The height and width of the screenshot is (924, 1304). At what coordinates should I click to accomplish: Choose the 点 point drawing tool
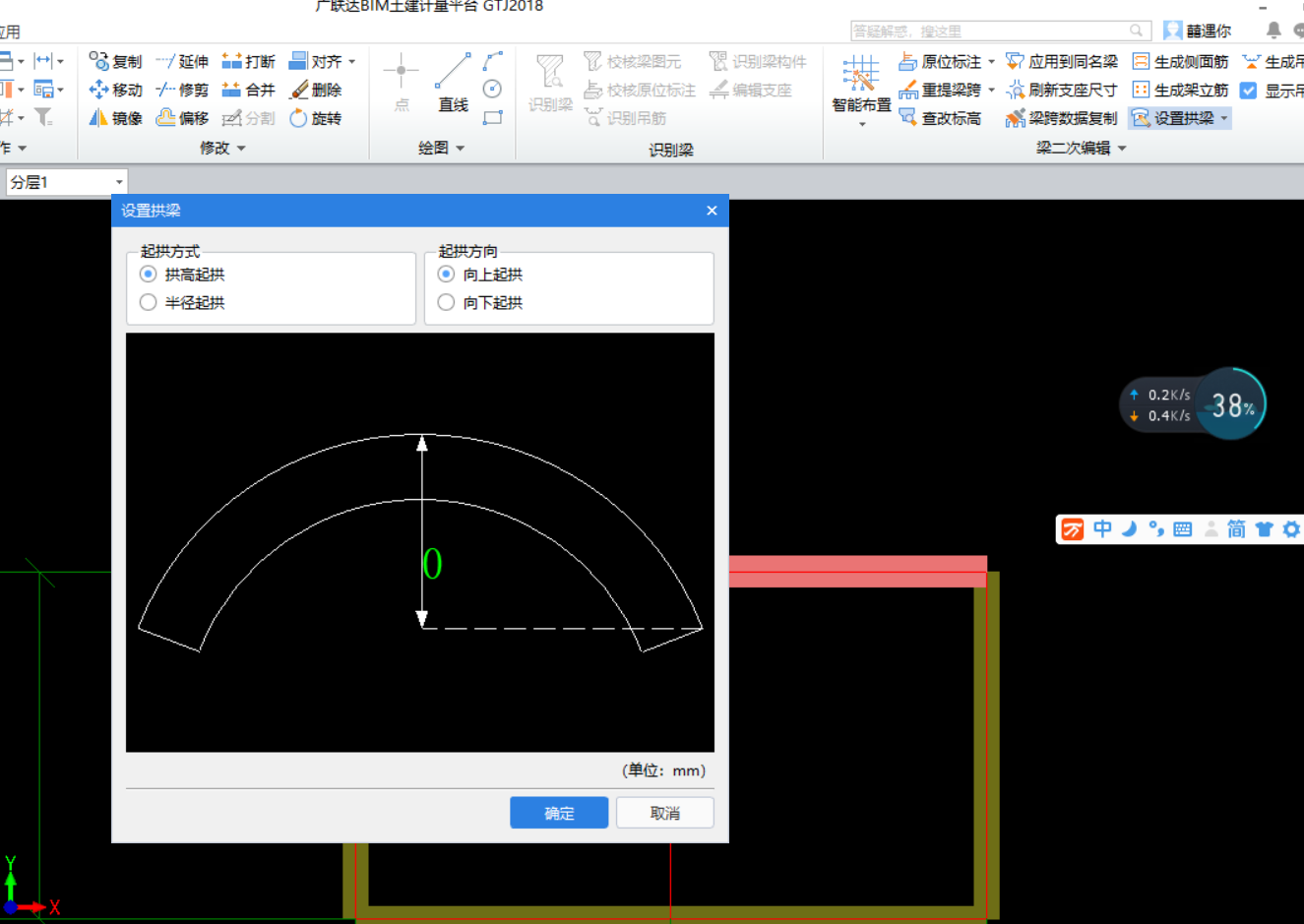(x=401, y=83)
